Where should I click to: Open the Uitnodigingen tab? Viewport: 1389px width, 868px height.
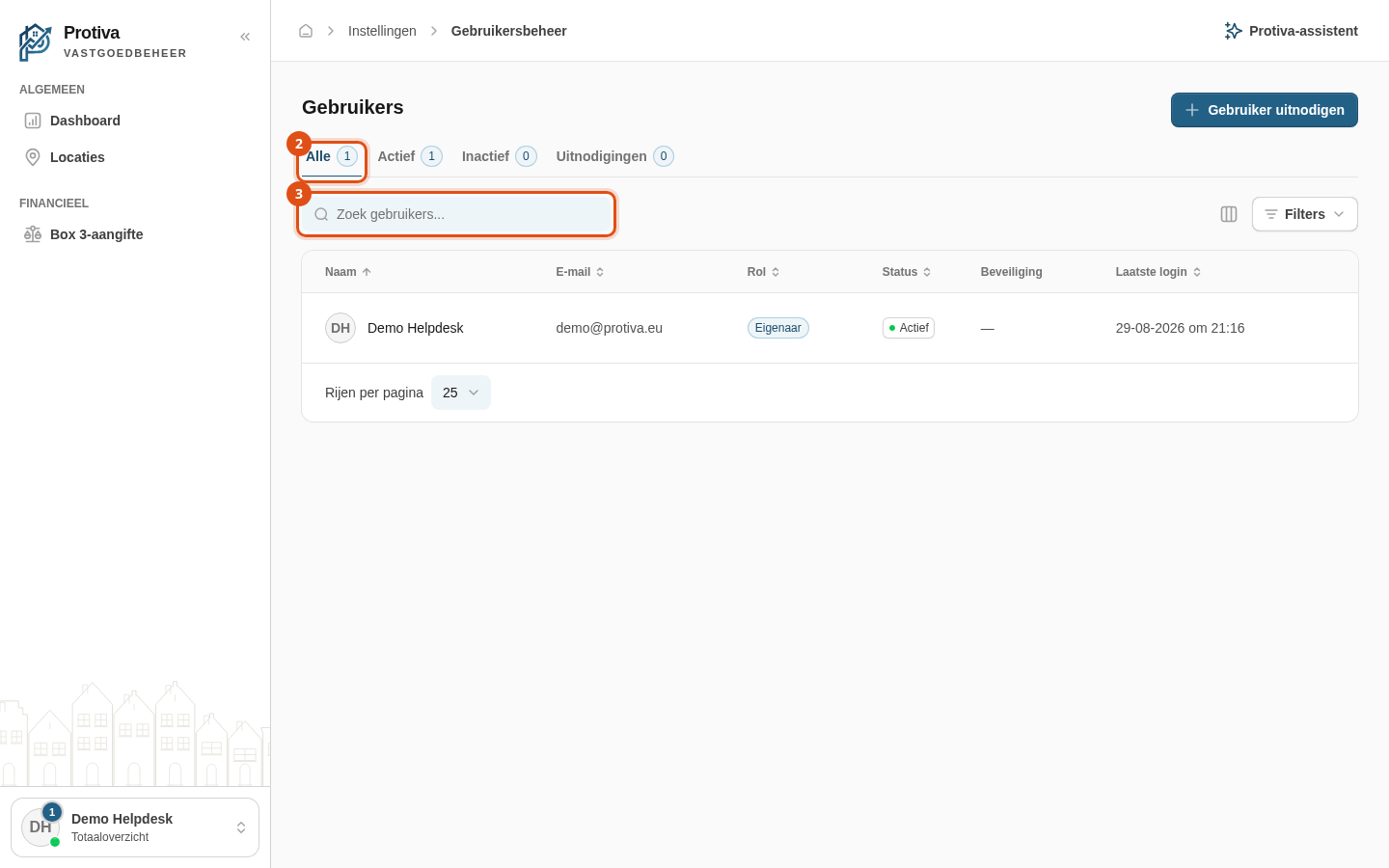coord(614,156)
